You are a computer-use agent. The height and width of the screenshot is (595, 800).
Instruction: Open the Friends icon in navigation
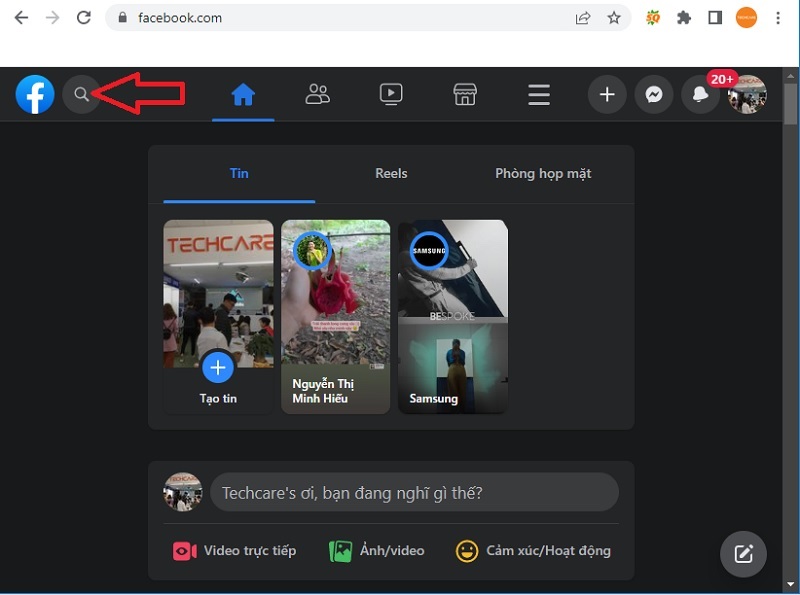pos(318,95)
